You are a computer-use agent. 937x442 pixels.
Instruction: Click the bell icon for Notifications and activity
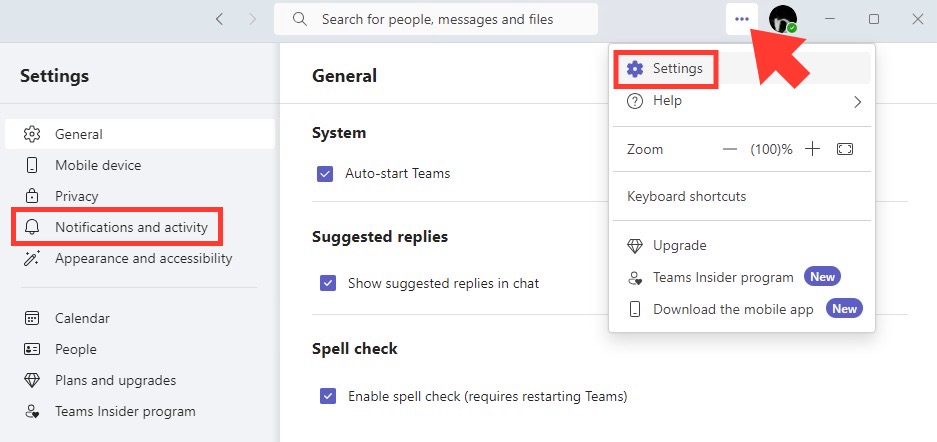coord(32,227)
